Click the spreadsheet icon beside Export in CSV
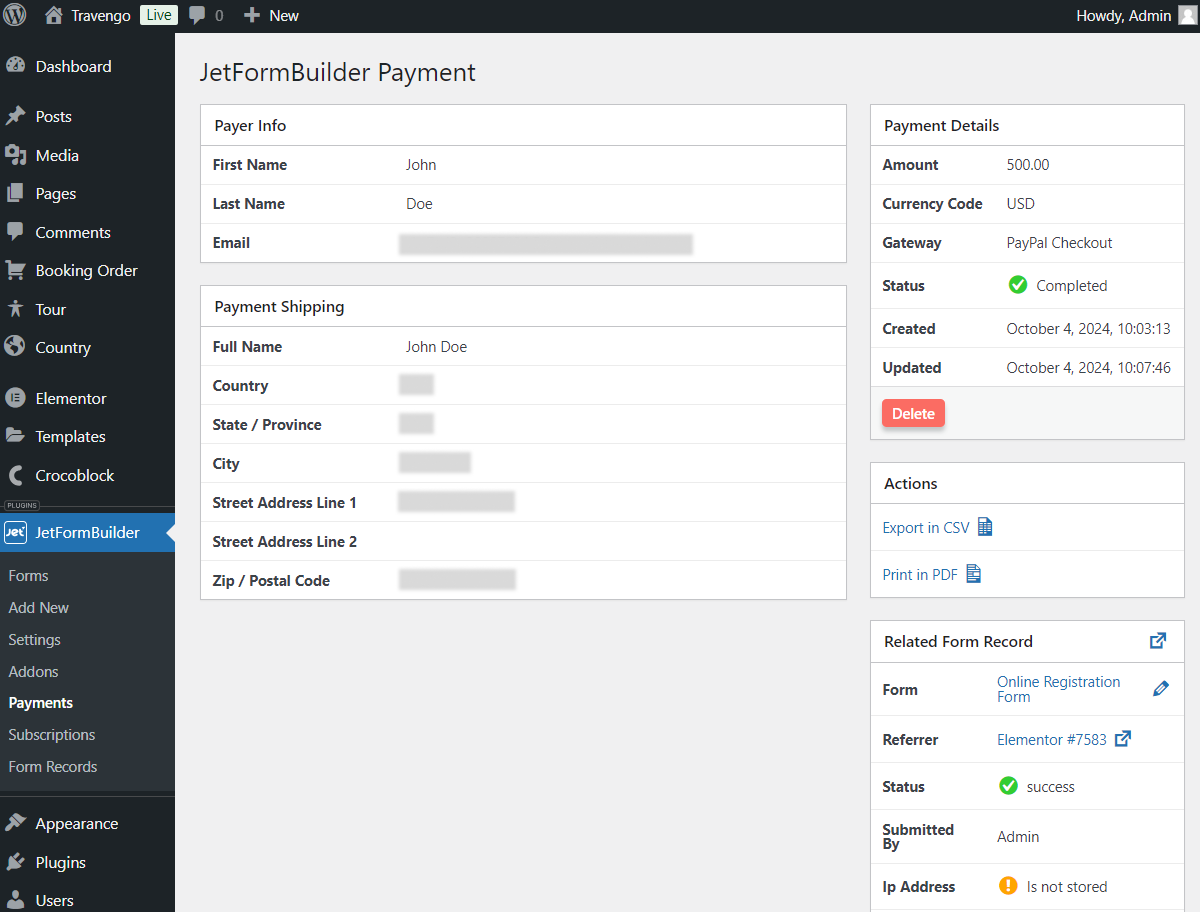 click(x=985, y=527)
